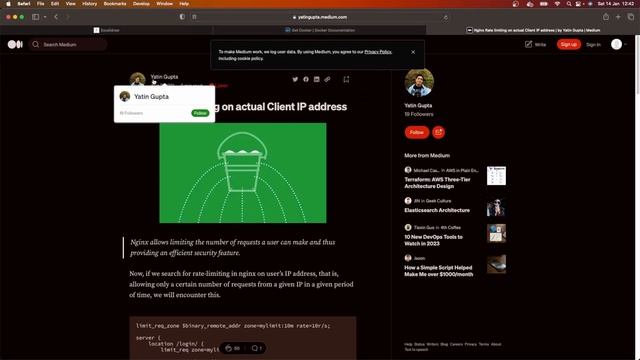Click Safari privacy shield icon
The height and width of the screenshot is (360, 640).
click(x=182, y=17)
